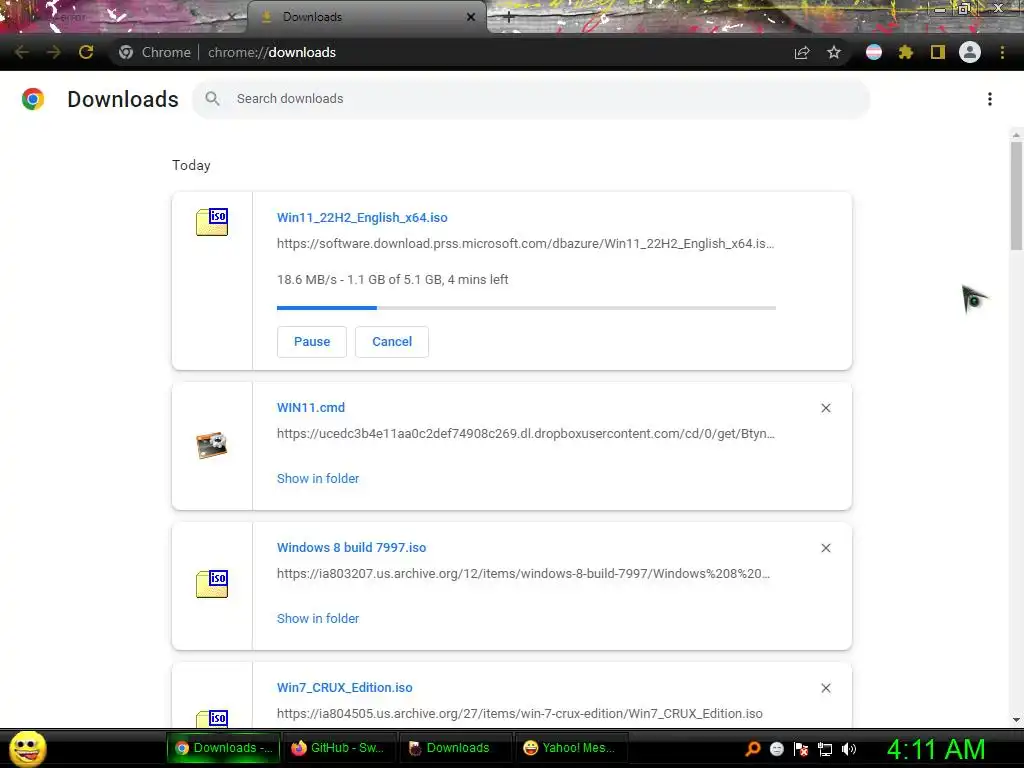This screenshot has height=768, width=1024.
Task: Open the WIN11.cmd file link
Action: coord(311,408)
